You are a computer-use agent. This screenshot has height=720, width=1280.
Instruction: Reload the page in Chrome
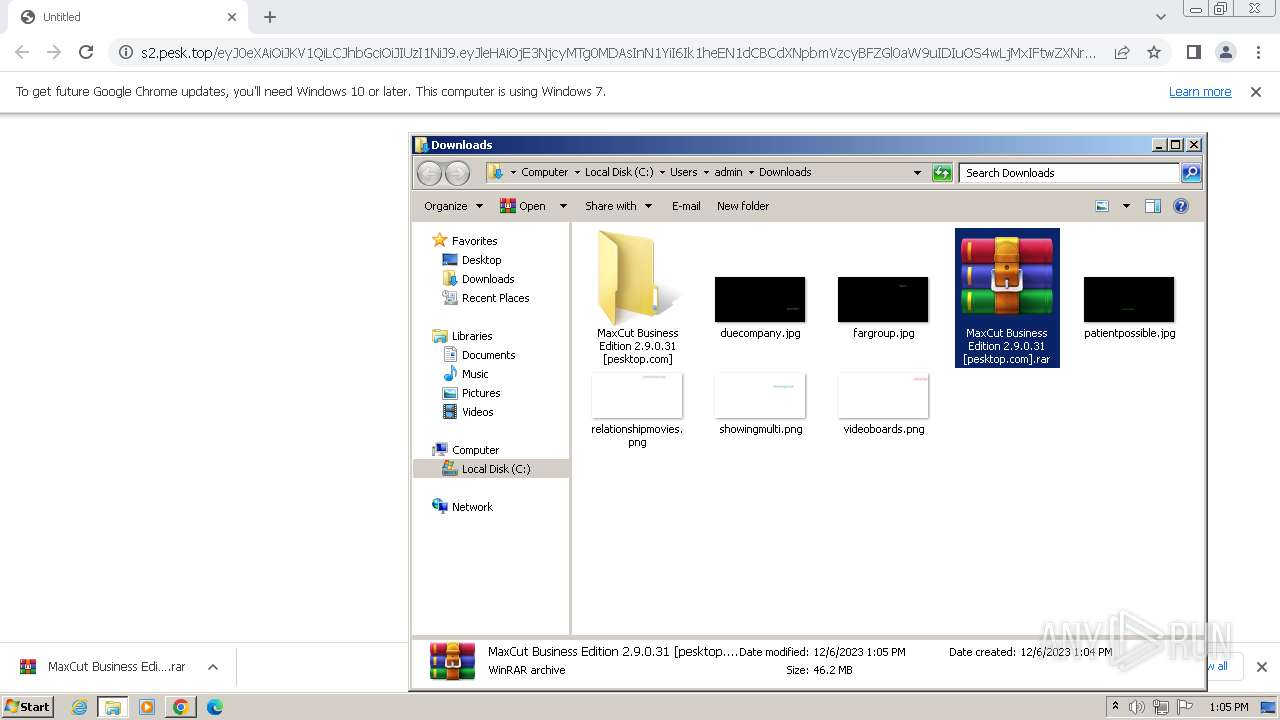click(x=86, y=52)
